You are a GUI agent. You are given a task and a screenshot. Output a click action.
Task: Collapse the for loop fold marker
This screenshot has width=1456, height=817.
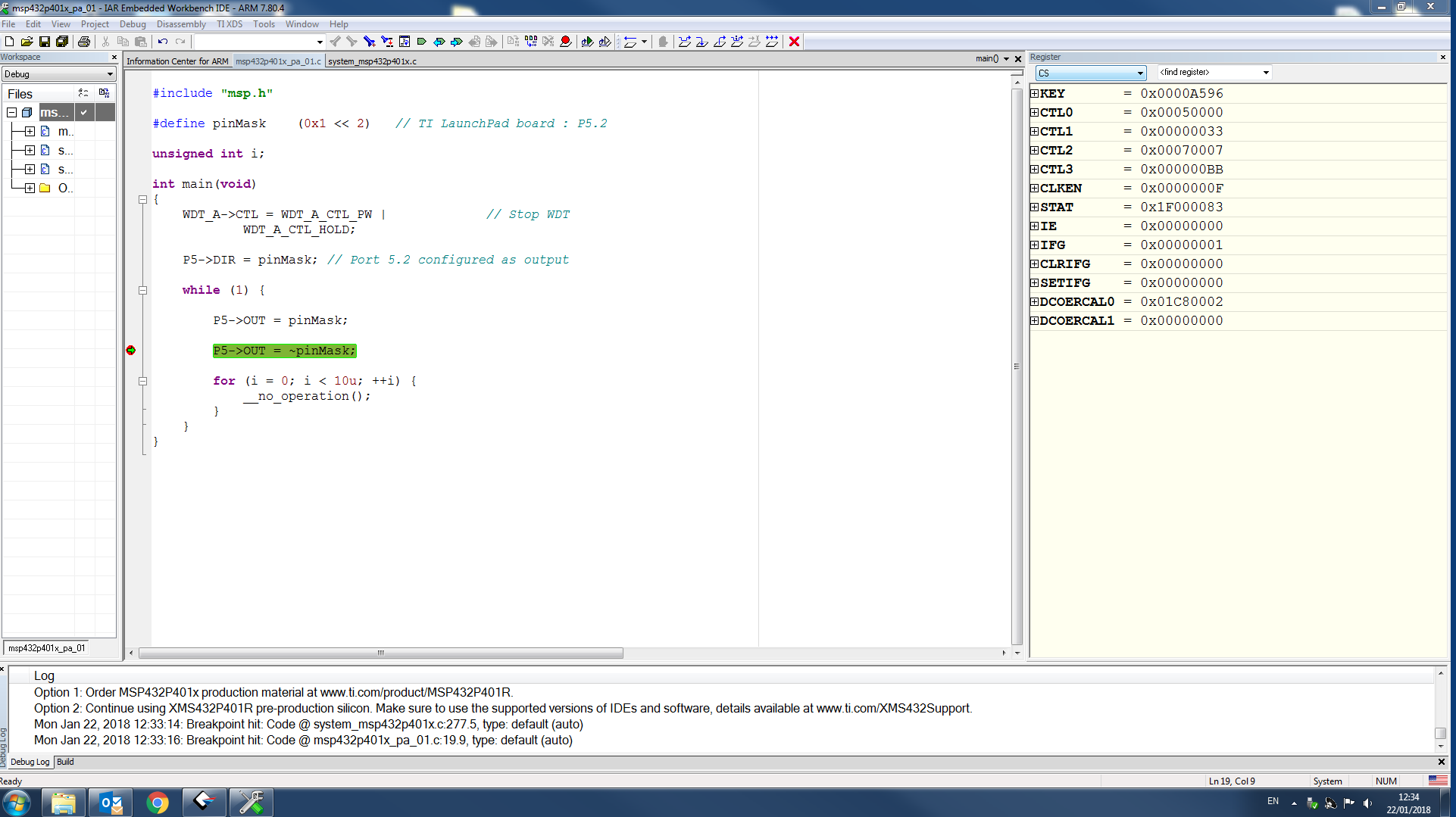click(x=142, y=382)
